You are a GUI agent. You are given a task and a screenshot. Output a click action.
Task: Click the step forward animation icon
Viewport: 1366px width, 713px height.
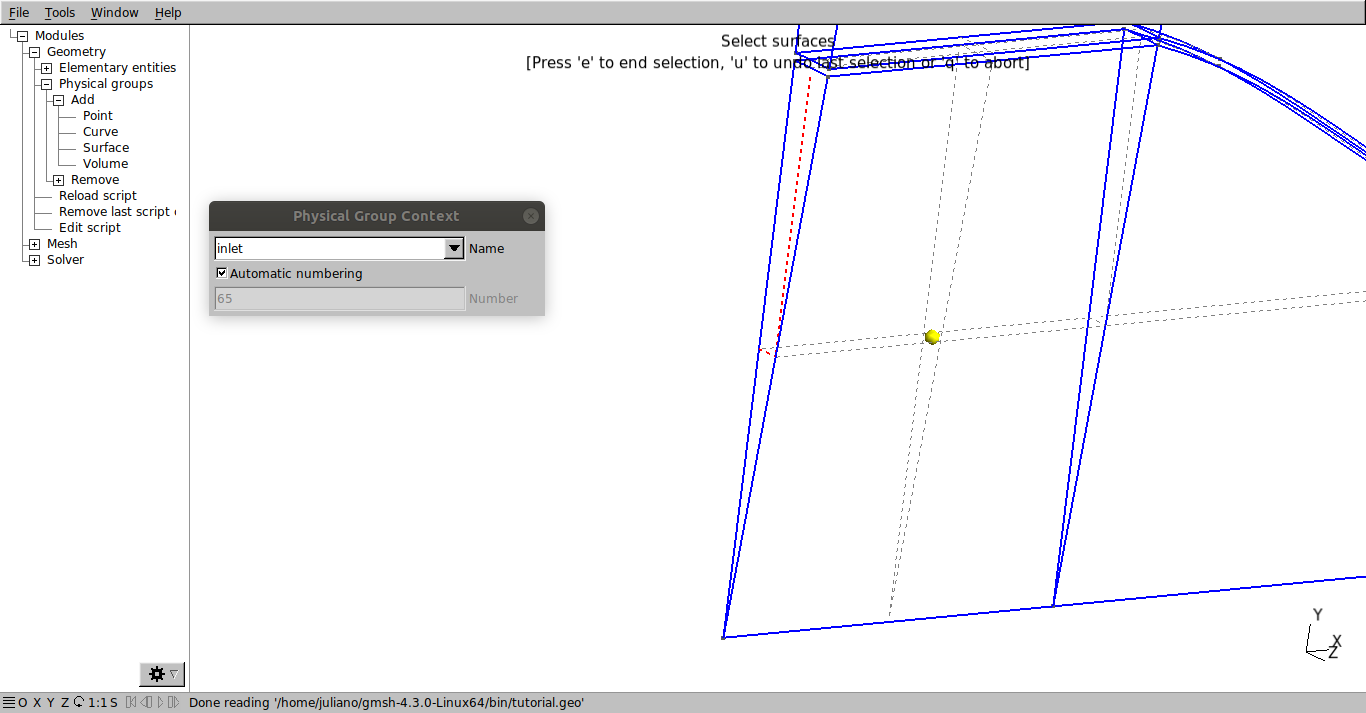click(x=173, y=703)
